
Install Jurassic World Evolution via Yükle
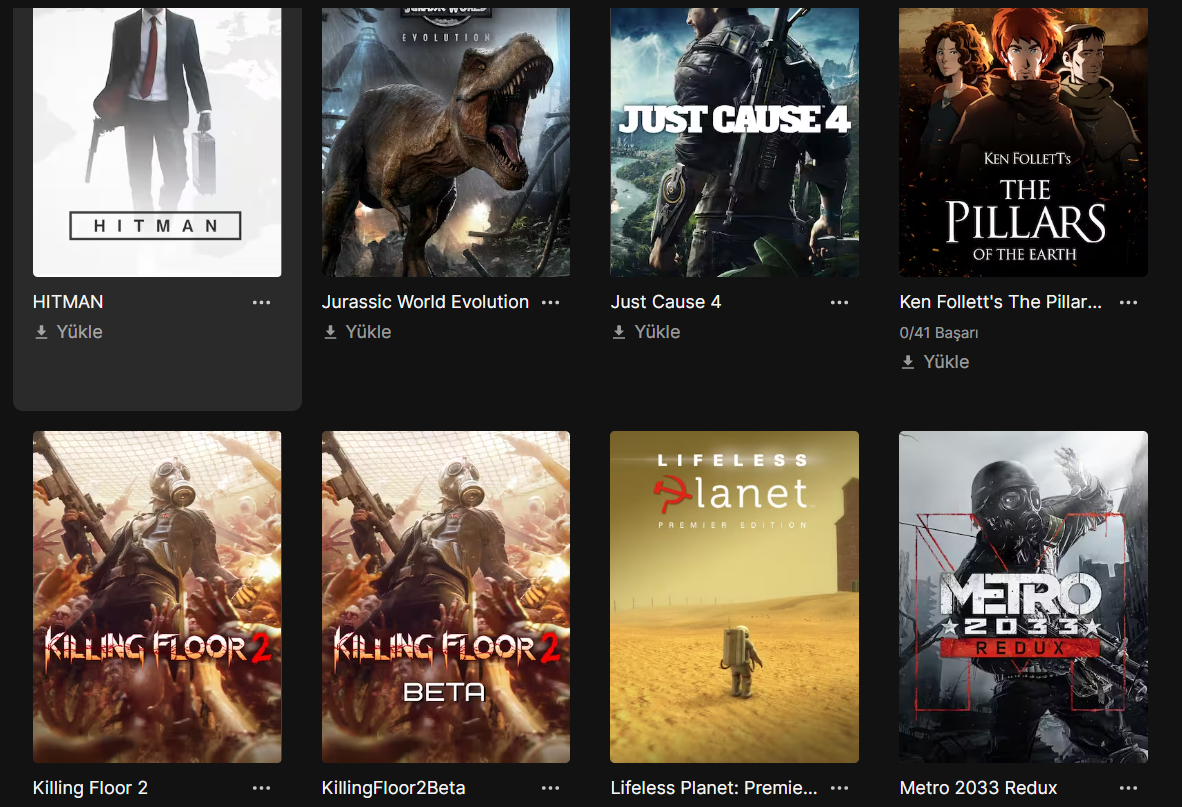357,332
